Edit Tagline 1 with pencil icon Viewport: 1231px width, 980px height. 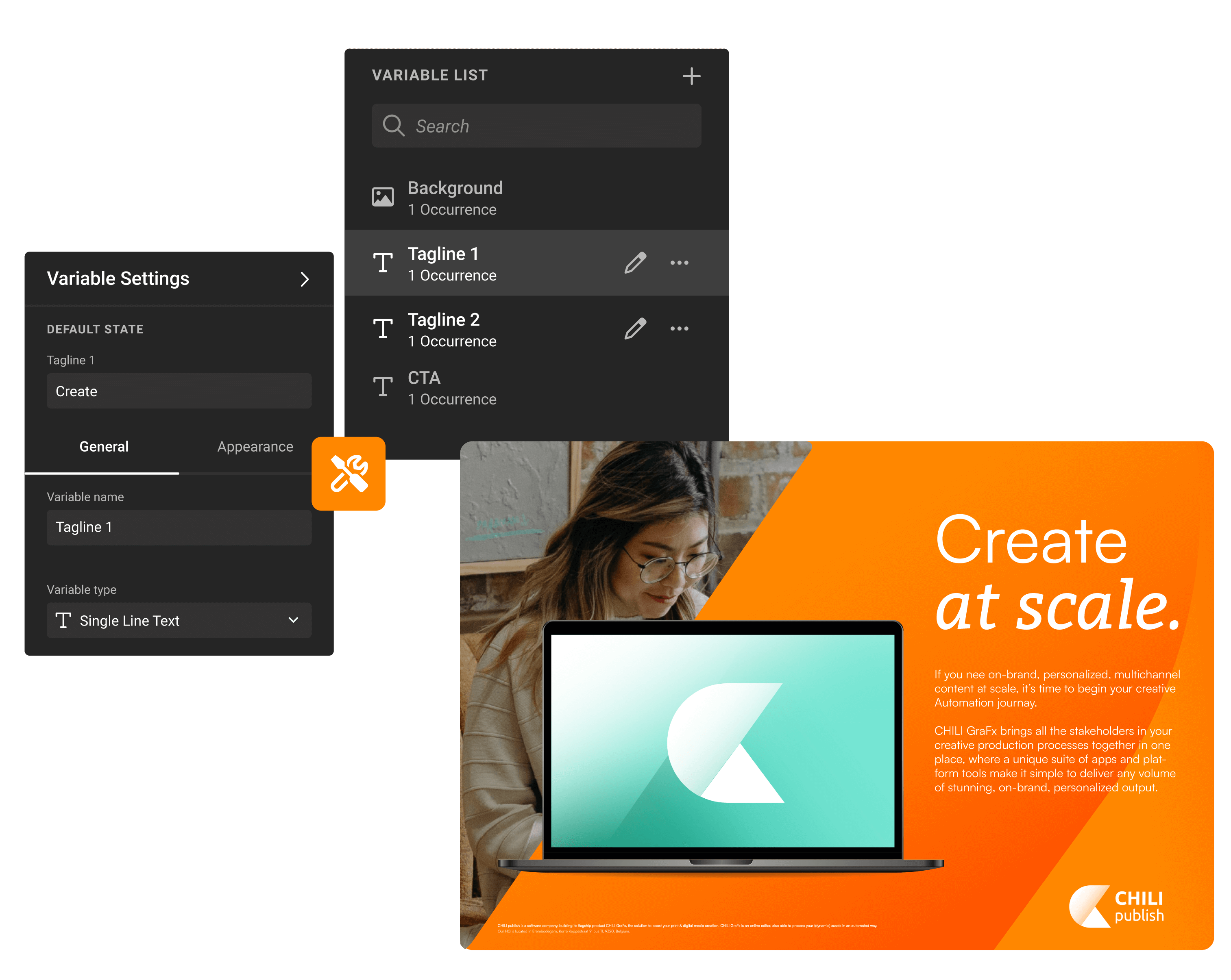(x=635, y=263)
